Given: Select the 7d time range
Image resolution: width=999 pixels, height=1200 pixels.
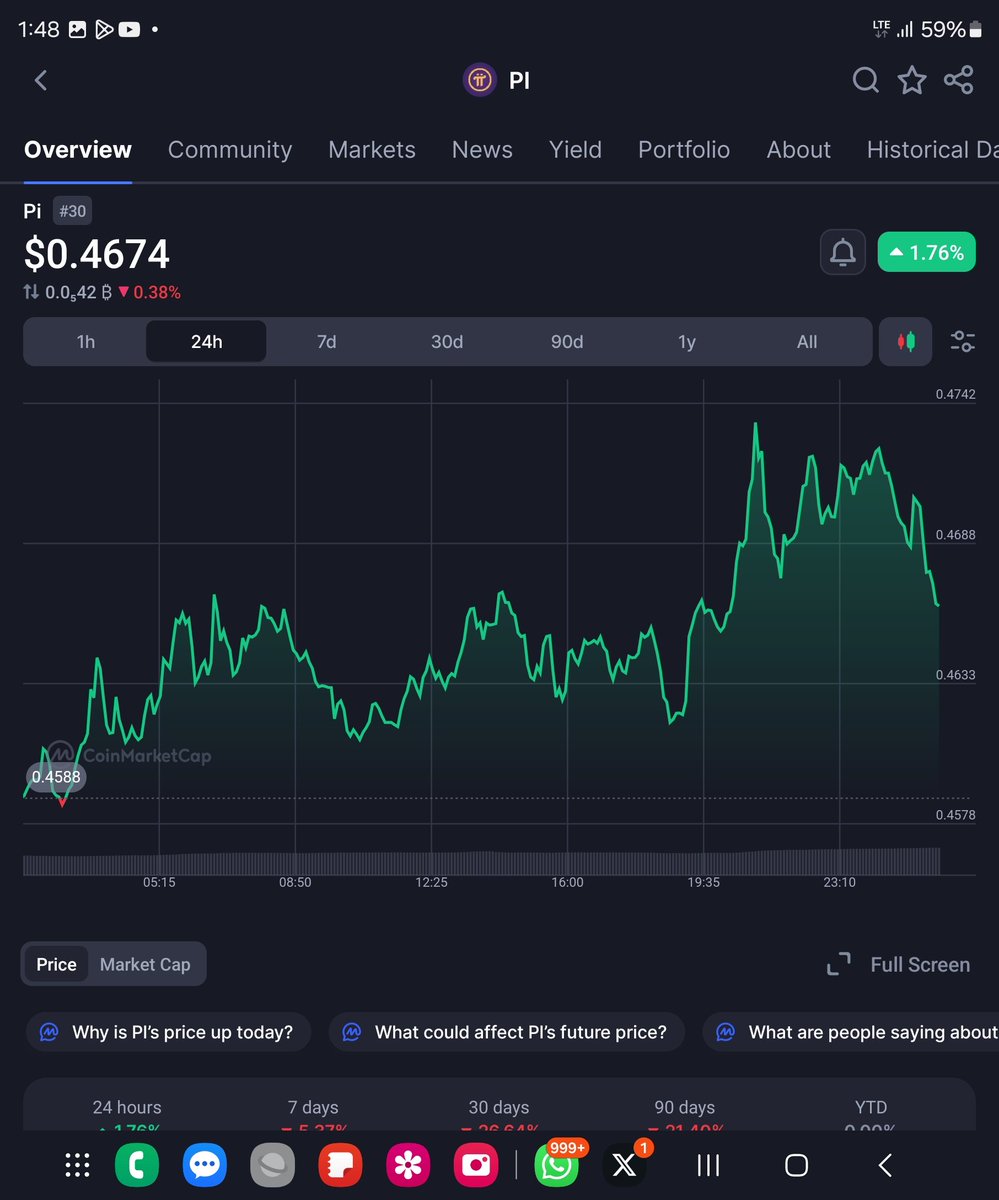Looking at the screenshot, I should coord(326,342).
